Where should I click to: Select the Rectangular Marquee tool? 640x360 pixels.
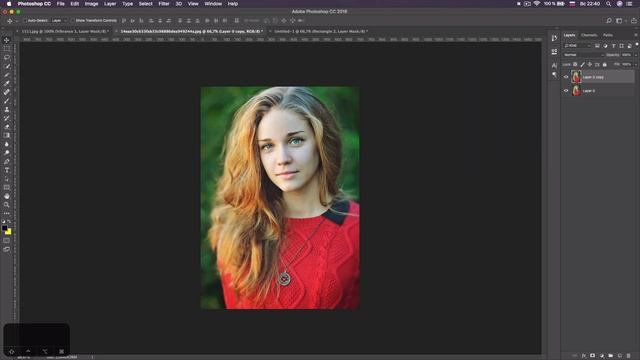[7, 49]
